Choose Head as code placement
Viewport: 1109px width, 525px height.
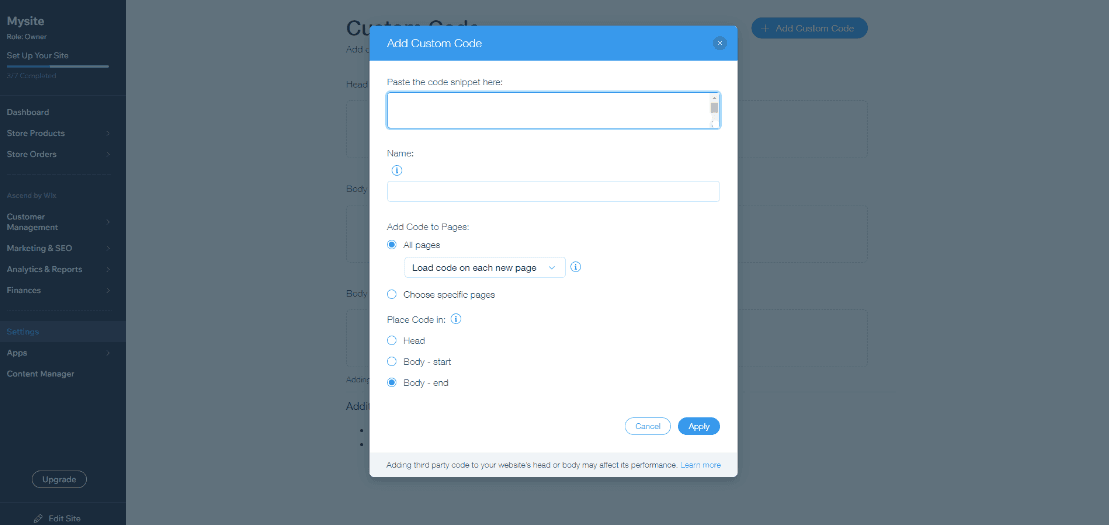pyautogui.click(x=392, y=341)
